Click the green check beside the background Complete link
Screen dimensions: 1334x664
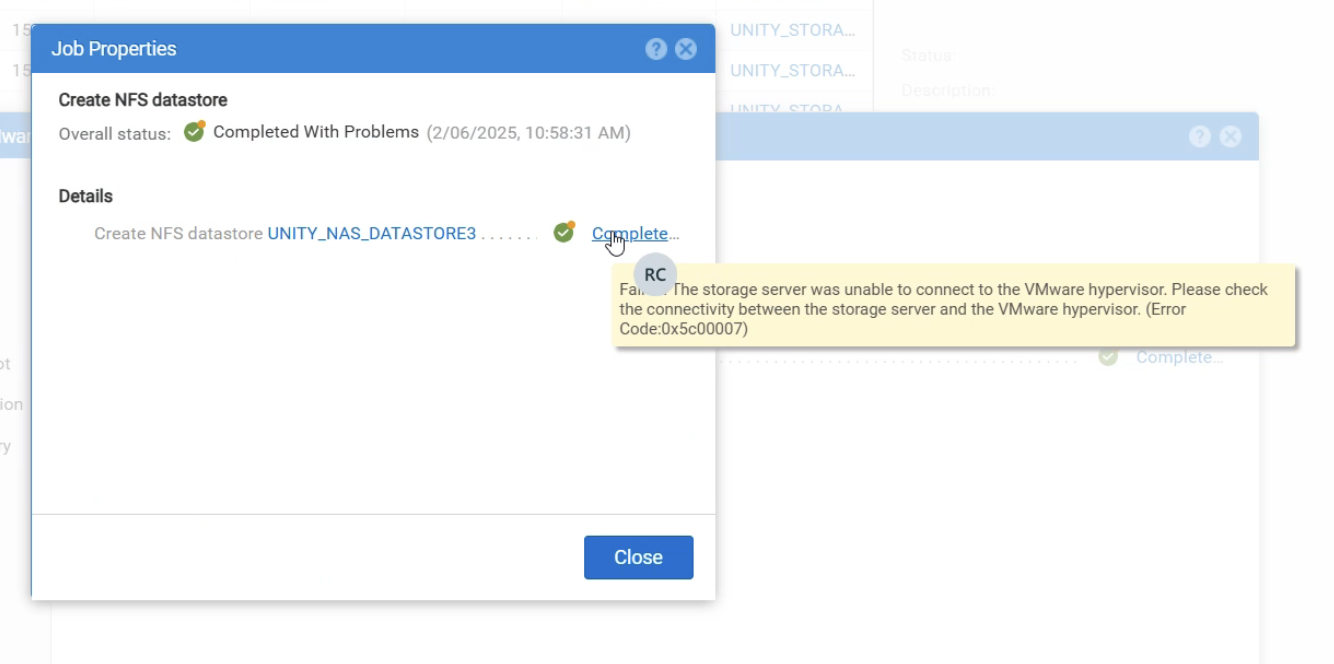[1108, 357]
